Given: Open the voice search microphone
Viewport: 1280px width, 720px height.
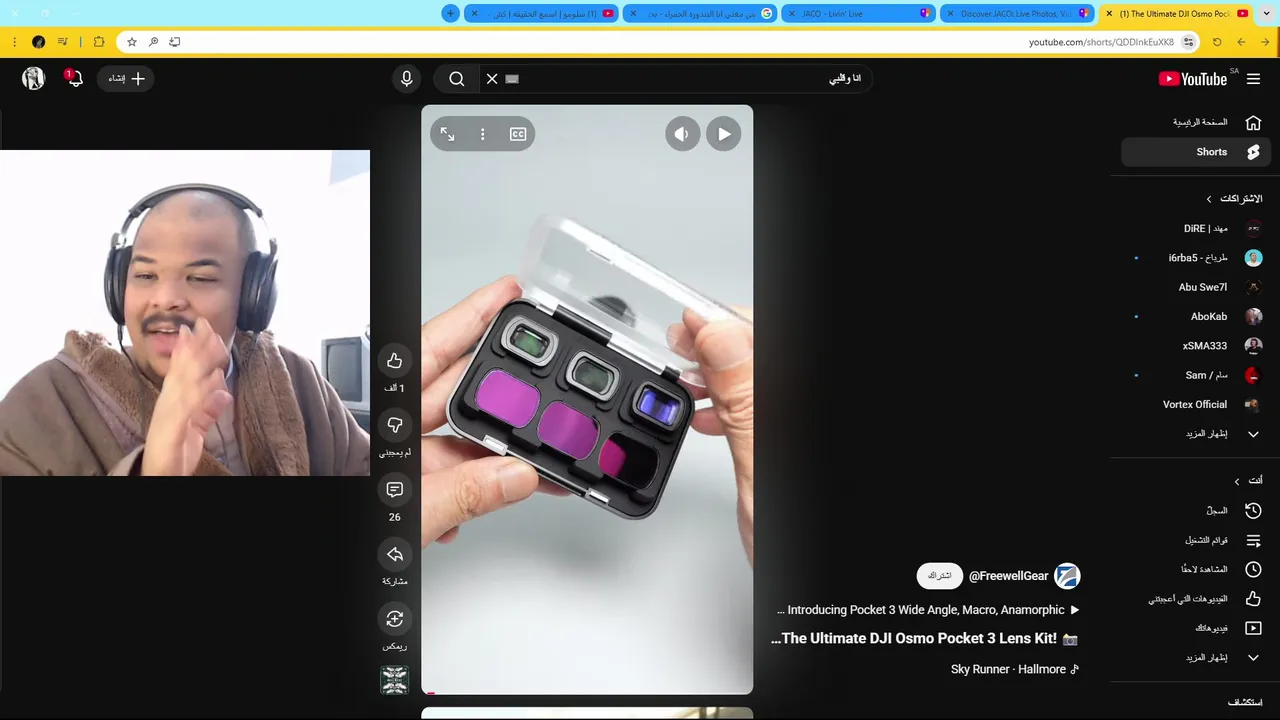Looking at the screenshot, I should click(406, 79).
